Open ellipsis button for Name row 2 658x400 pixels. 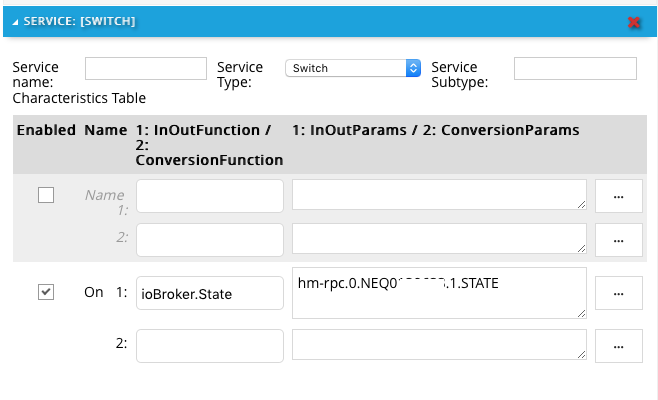pyautogui.click(x=618, y=240)
